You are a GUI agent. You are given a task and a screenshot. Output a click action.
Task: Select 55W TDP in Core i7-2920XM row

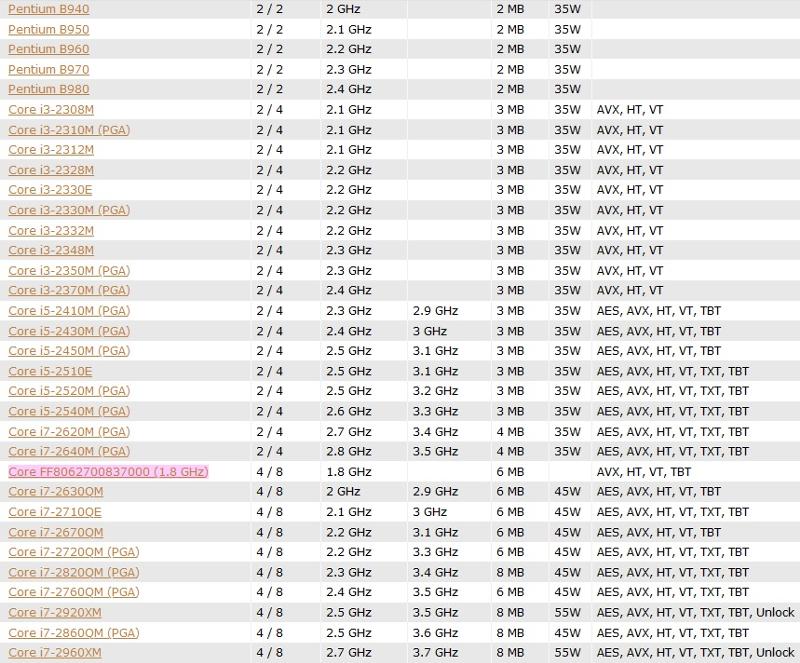[567, 612]
